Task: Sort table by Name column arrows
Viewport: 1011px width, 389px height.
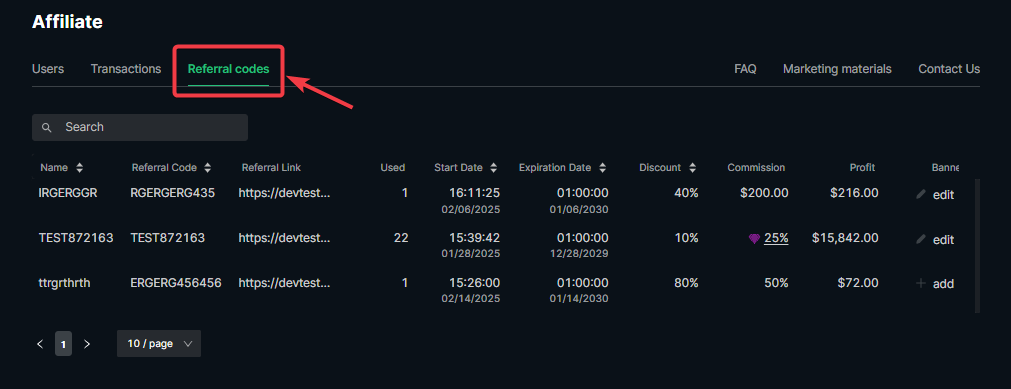Action: tap(79, 168)
